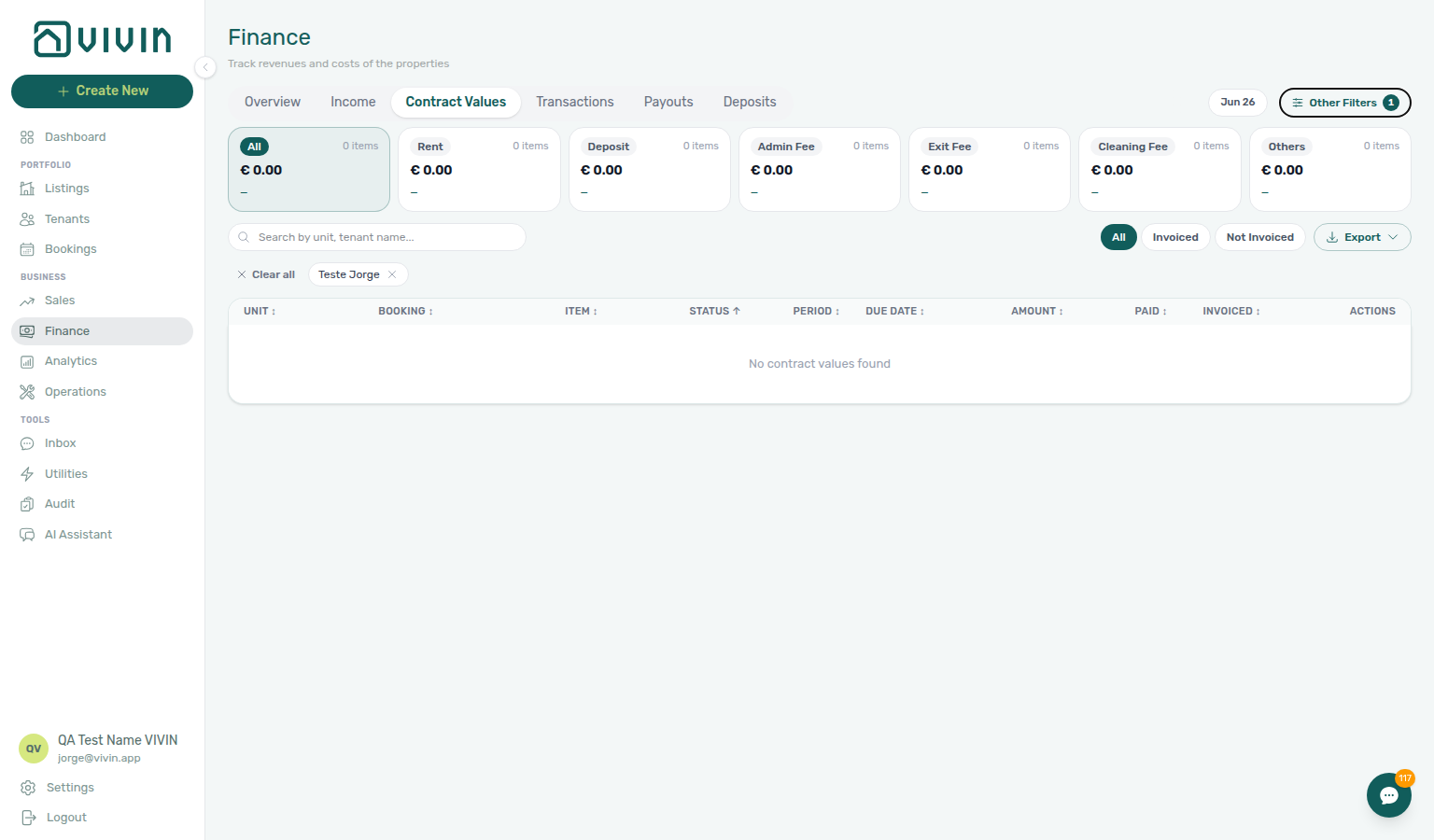This screenshot has width=1434, height=840.
Task: Open the Export dropdown
Action: [x=1362, y=237]
